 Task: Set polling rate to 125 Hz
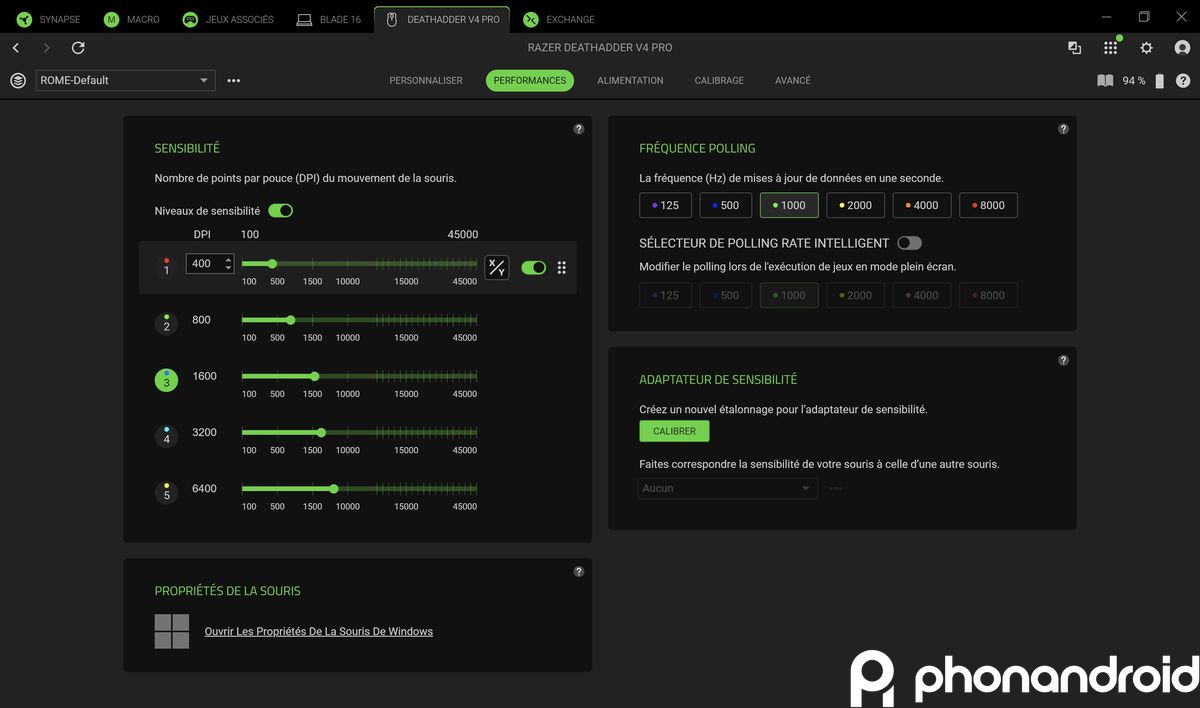[x=665, y=205]
